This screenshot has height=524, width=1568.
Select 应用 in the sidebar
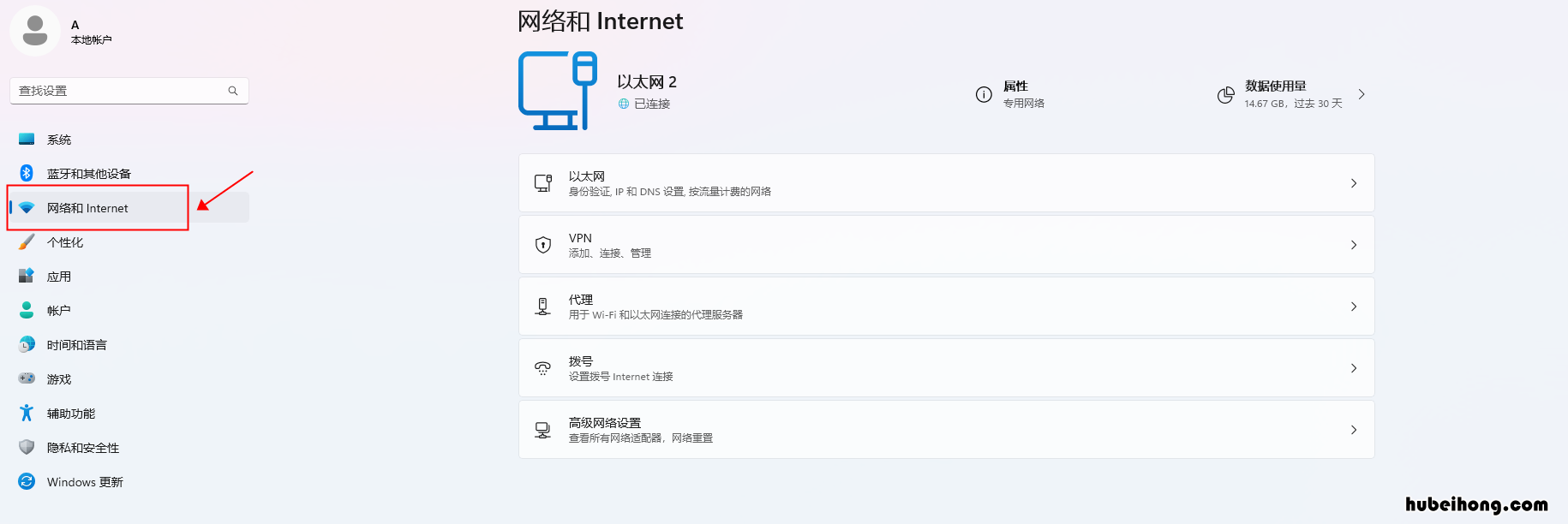[x=129, y=277]
